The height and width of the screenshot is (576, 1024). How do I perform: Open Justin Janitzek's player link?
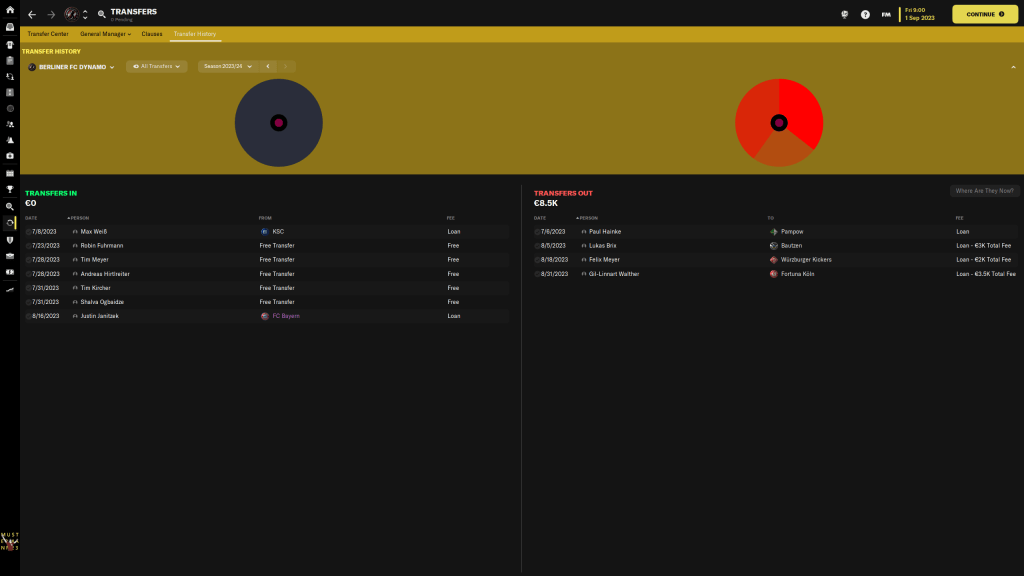click(x=99, y=316)
